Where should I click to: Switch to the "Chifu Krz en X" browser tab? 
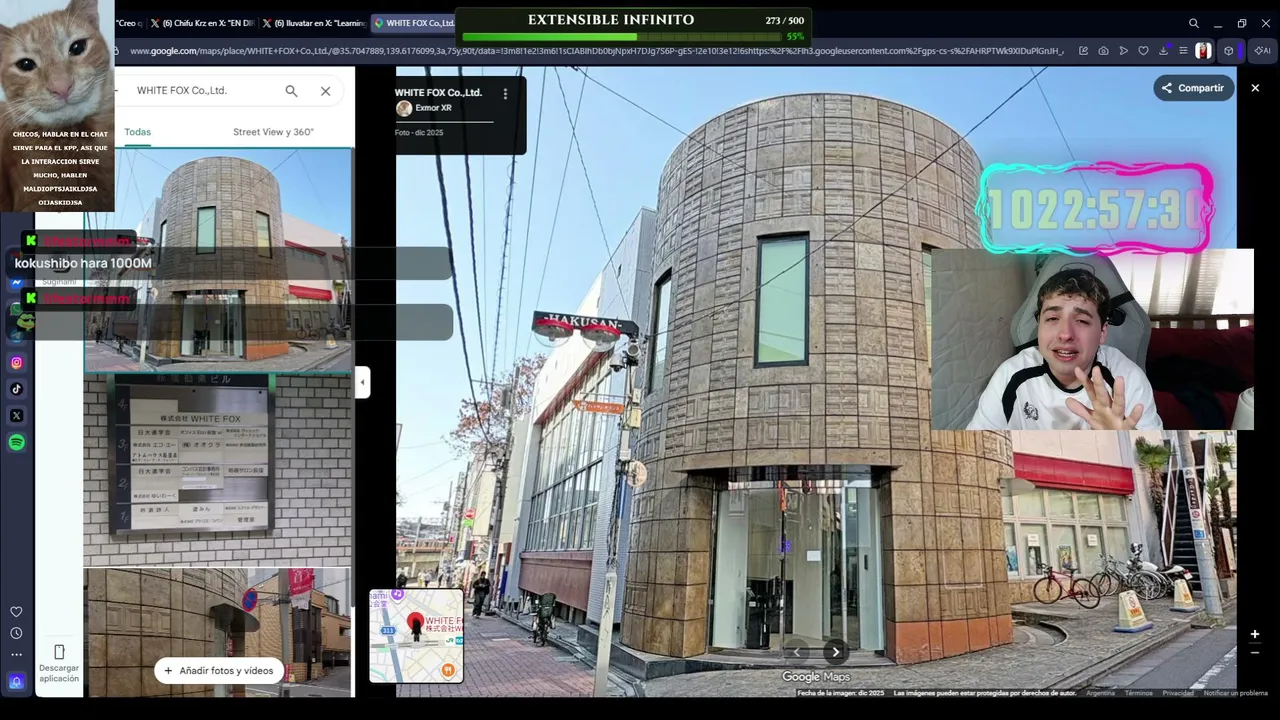pos(203,23)
